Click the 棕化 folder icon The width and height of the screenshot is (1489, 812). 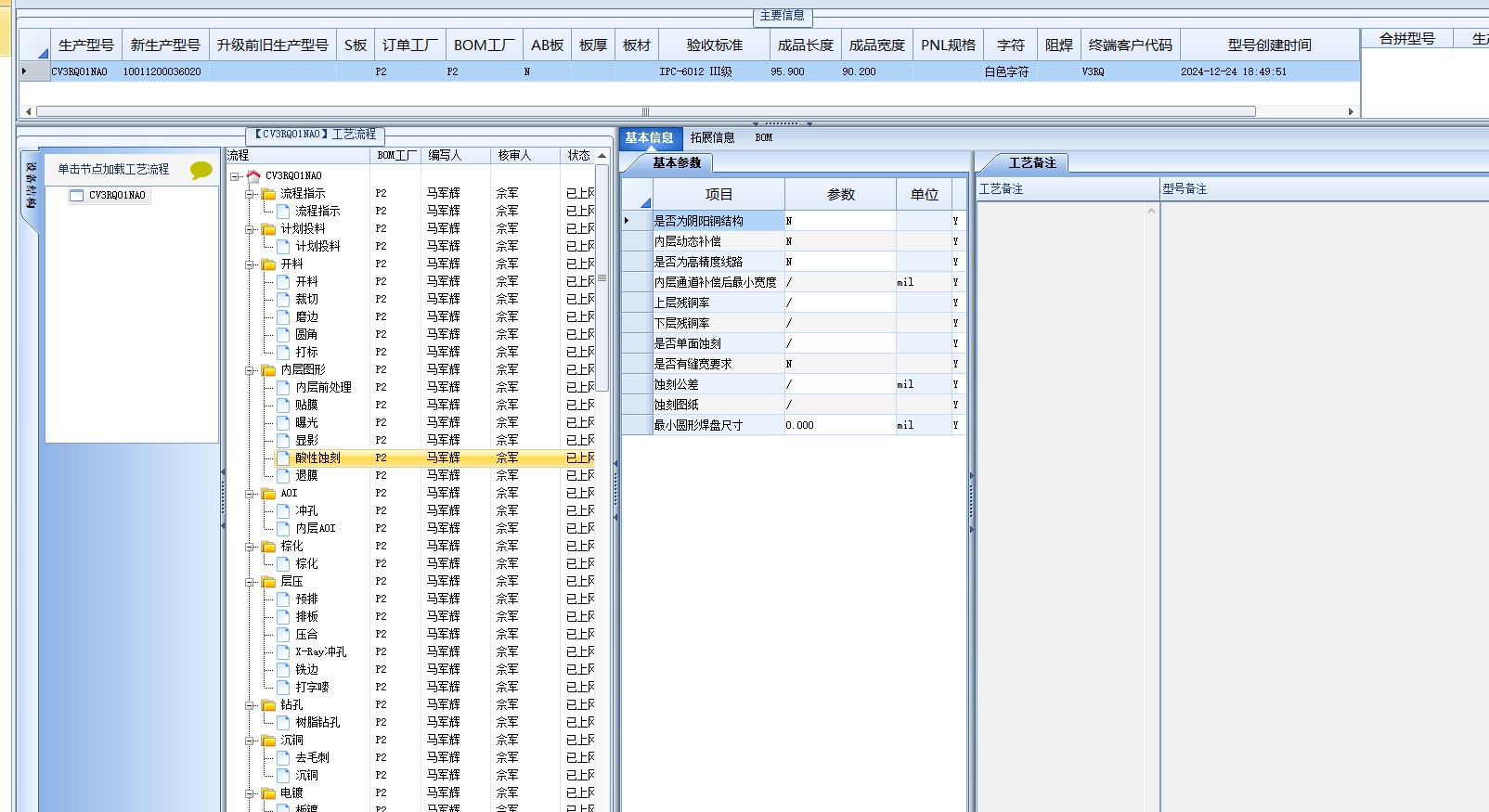click(269, 546)
